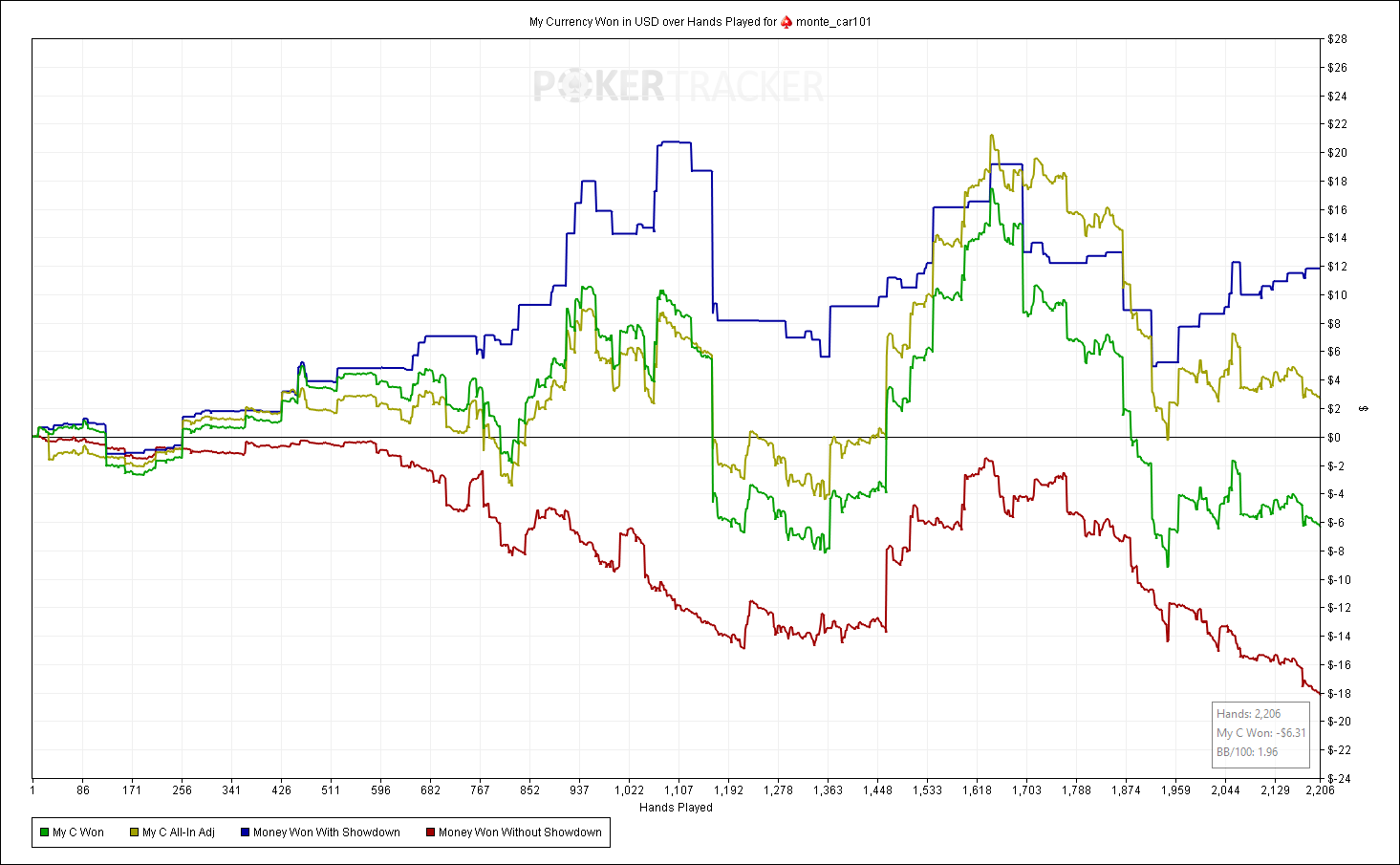This screenshot has height=865, width=1400.
Task: Click the "171" x-axis tick label
Action: tap(132, 790)
